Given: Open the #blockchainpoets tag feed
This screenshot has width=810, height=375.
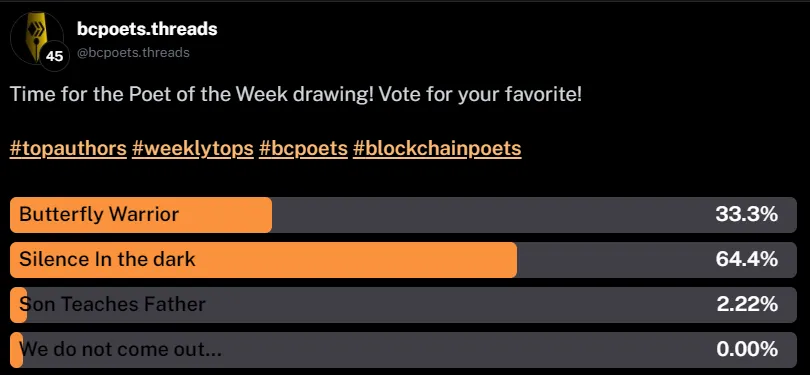Looking at the screenshot, I should [437, 149].
